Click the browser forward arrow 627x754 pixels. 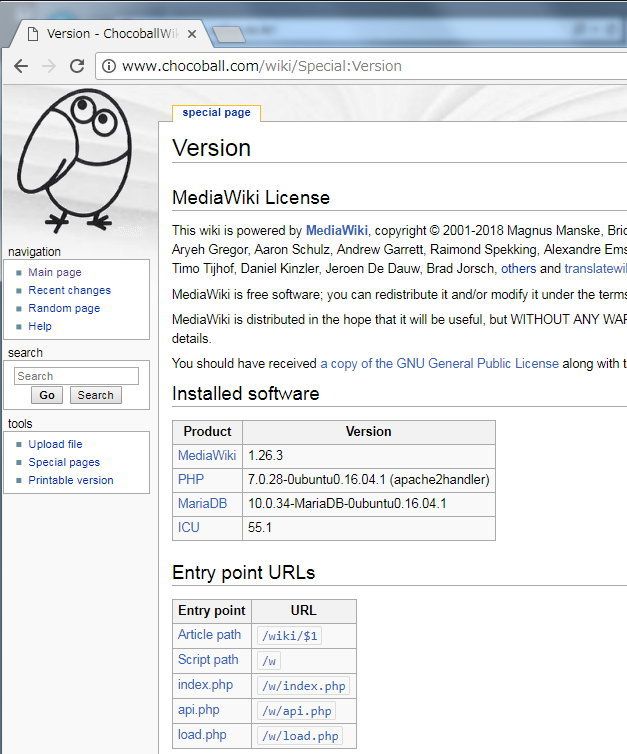coord(49,66)
